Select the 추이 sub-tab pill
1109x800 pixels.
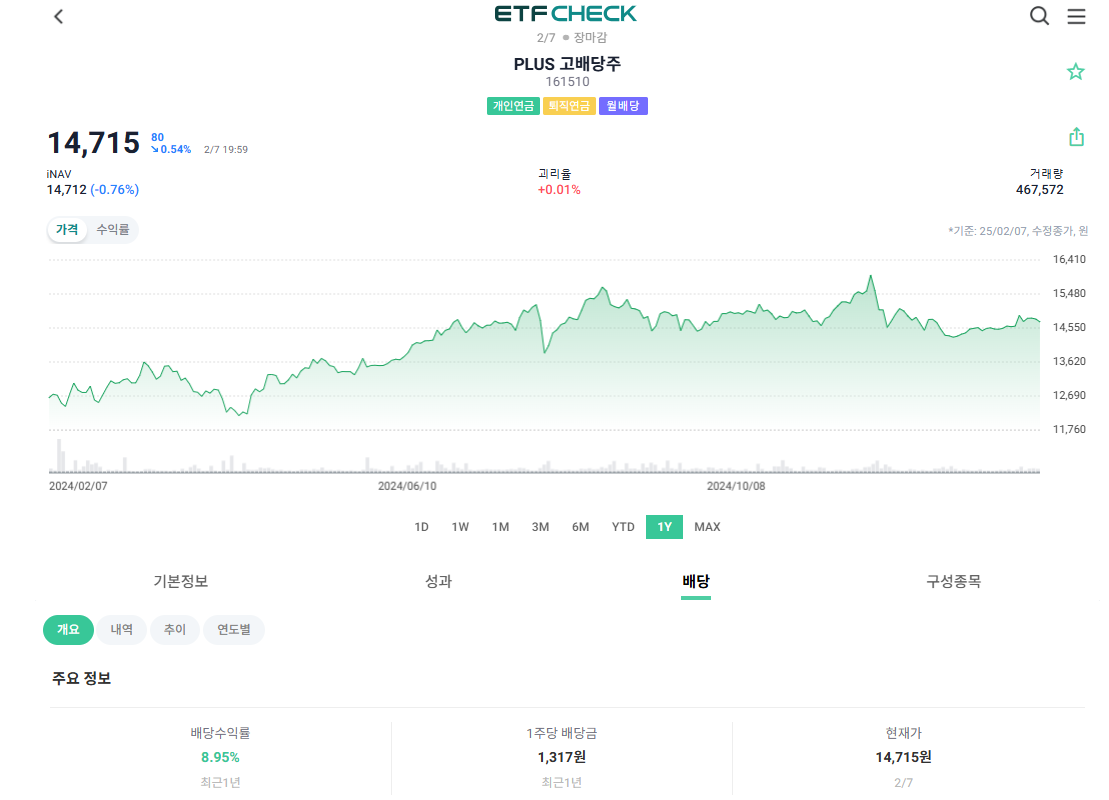point(175,630)
